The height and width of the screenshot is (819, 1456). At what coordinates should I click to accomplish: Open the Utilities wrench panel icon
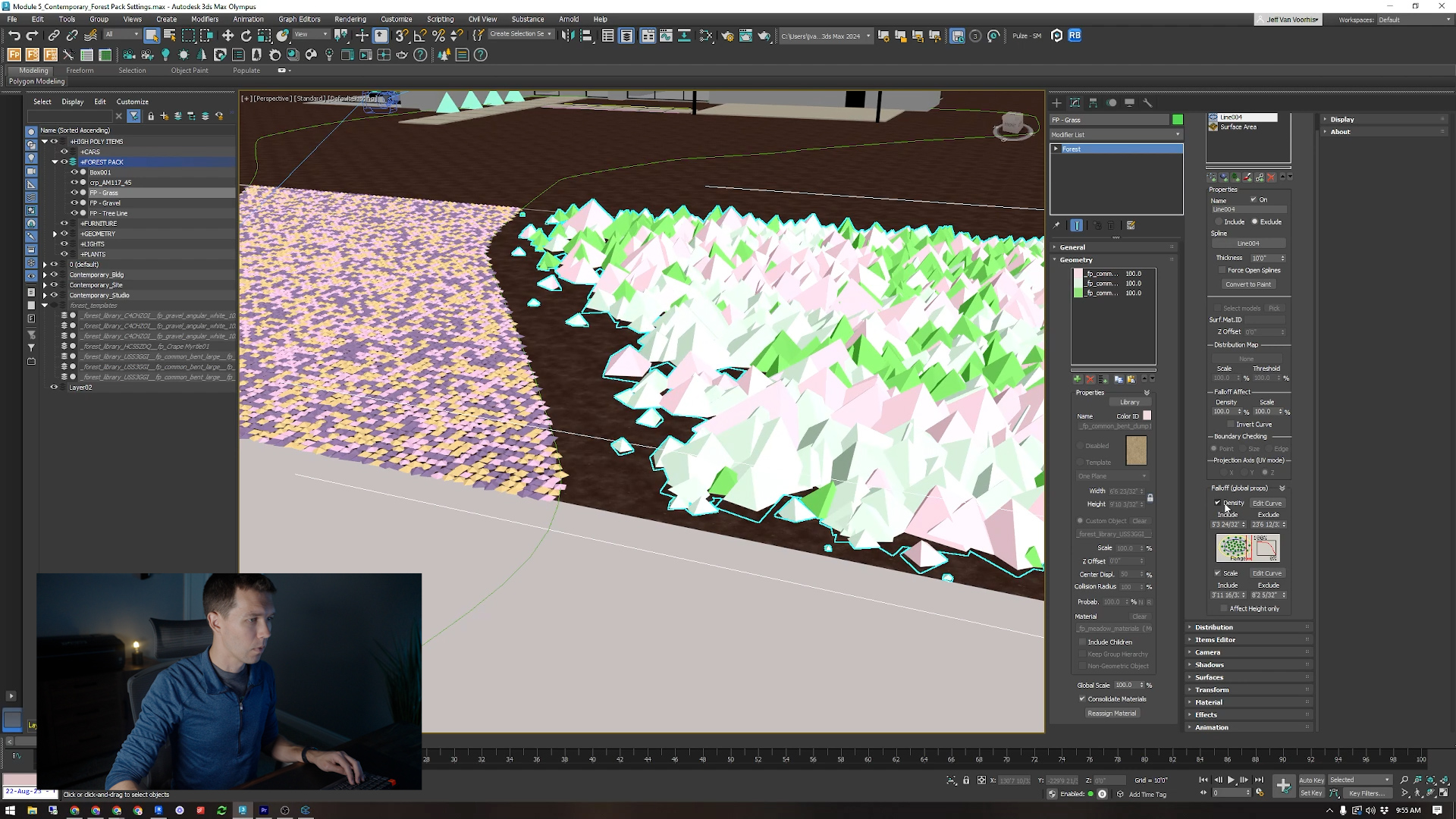click(x=1147, y=102)
